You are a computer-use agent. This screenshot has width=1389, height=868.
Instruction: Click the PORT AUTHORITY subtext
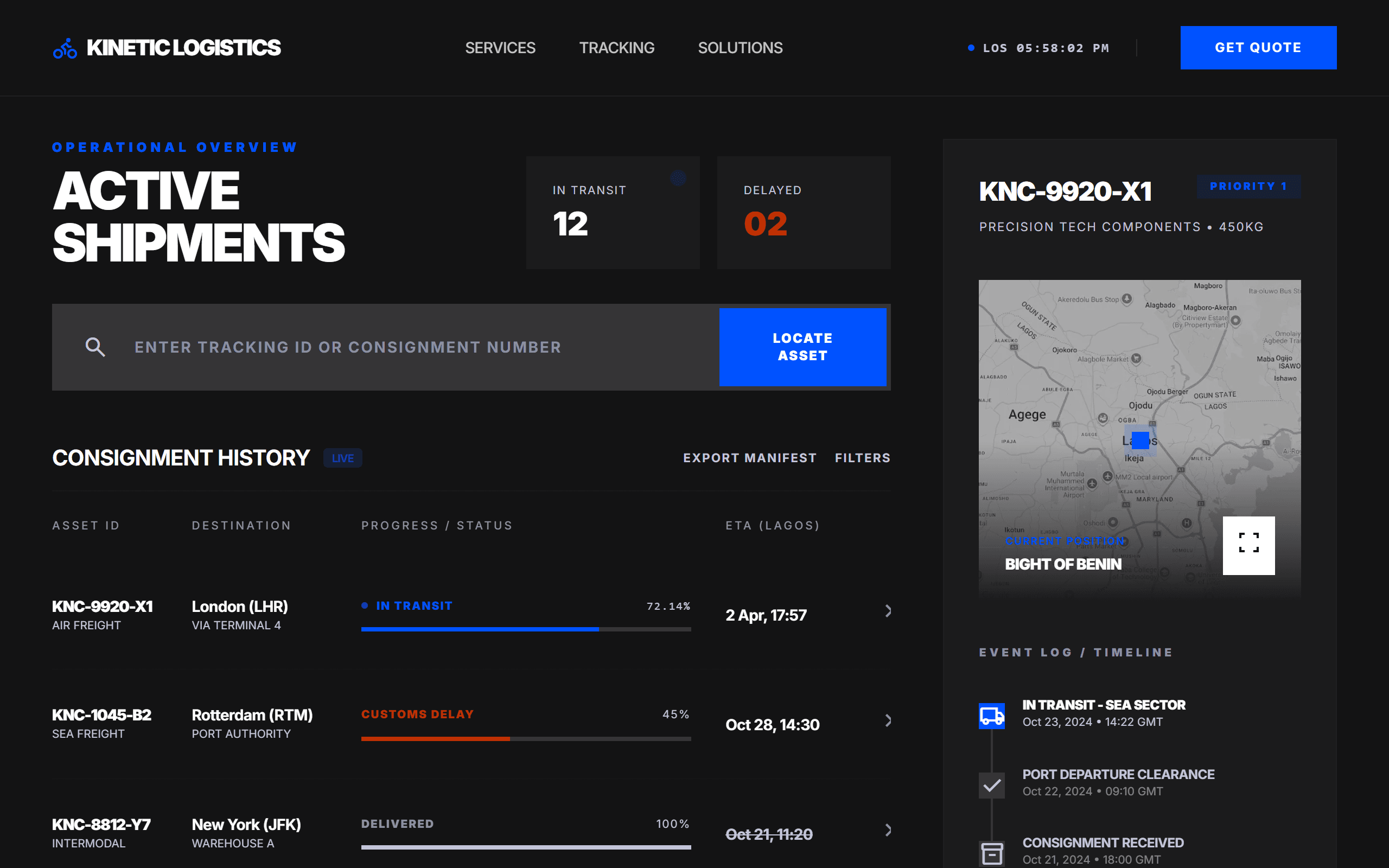tap(241, 733)
